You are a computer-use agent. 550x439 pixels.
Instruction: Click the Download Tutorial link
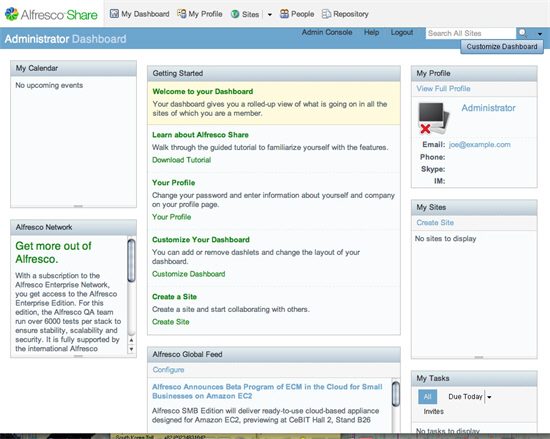(x=181, y=160)
